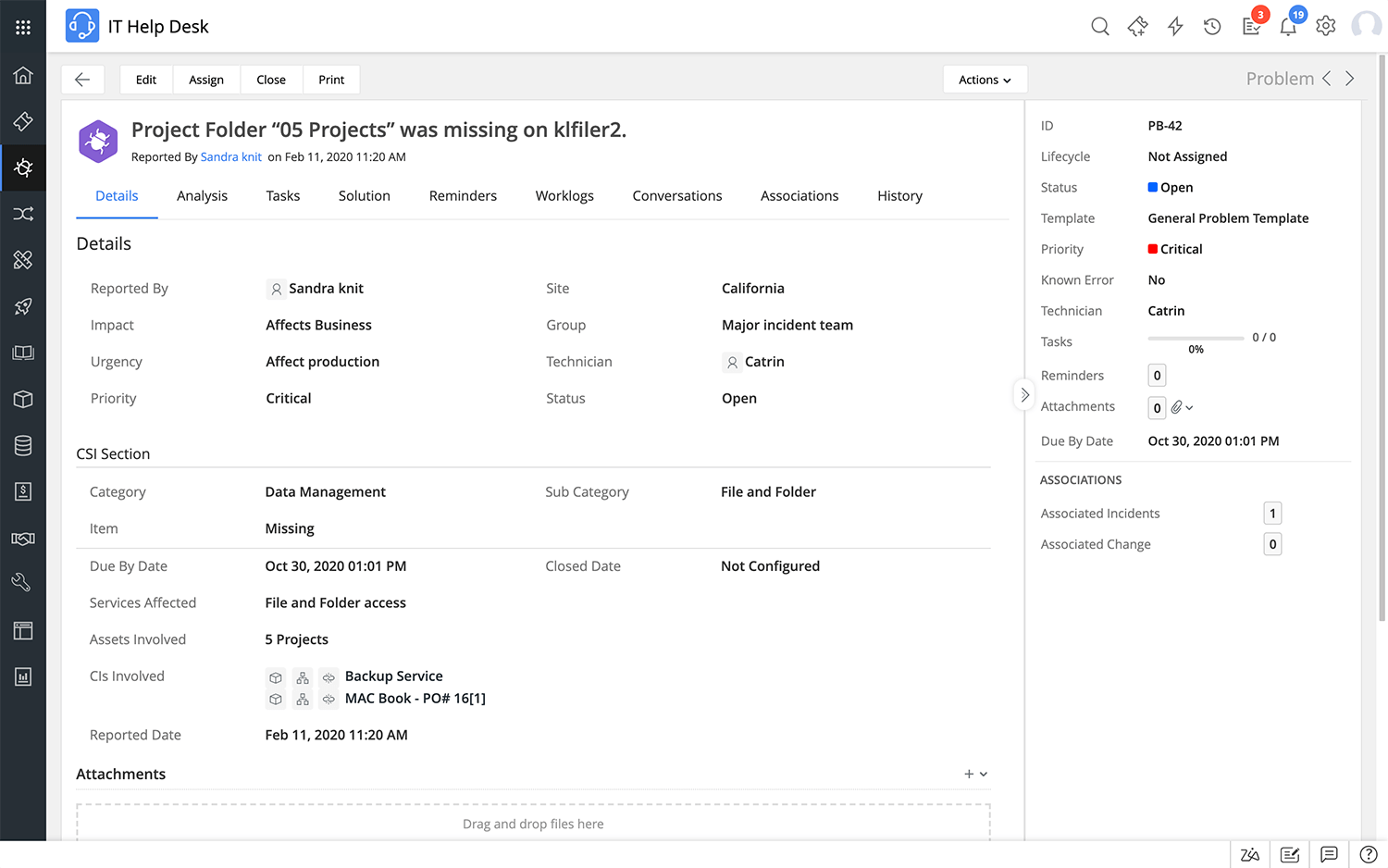
Task: Click the search magnifier in the top bar
Action: (x=1100, y=26)
